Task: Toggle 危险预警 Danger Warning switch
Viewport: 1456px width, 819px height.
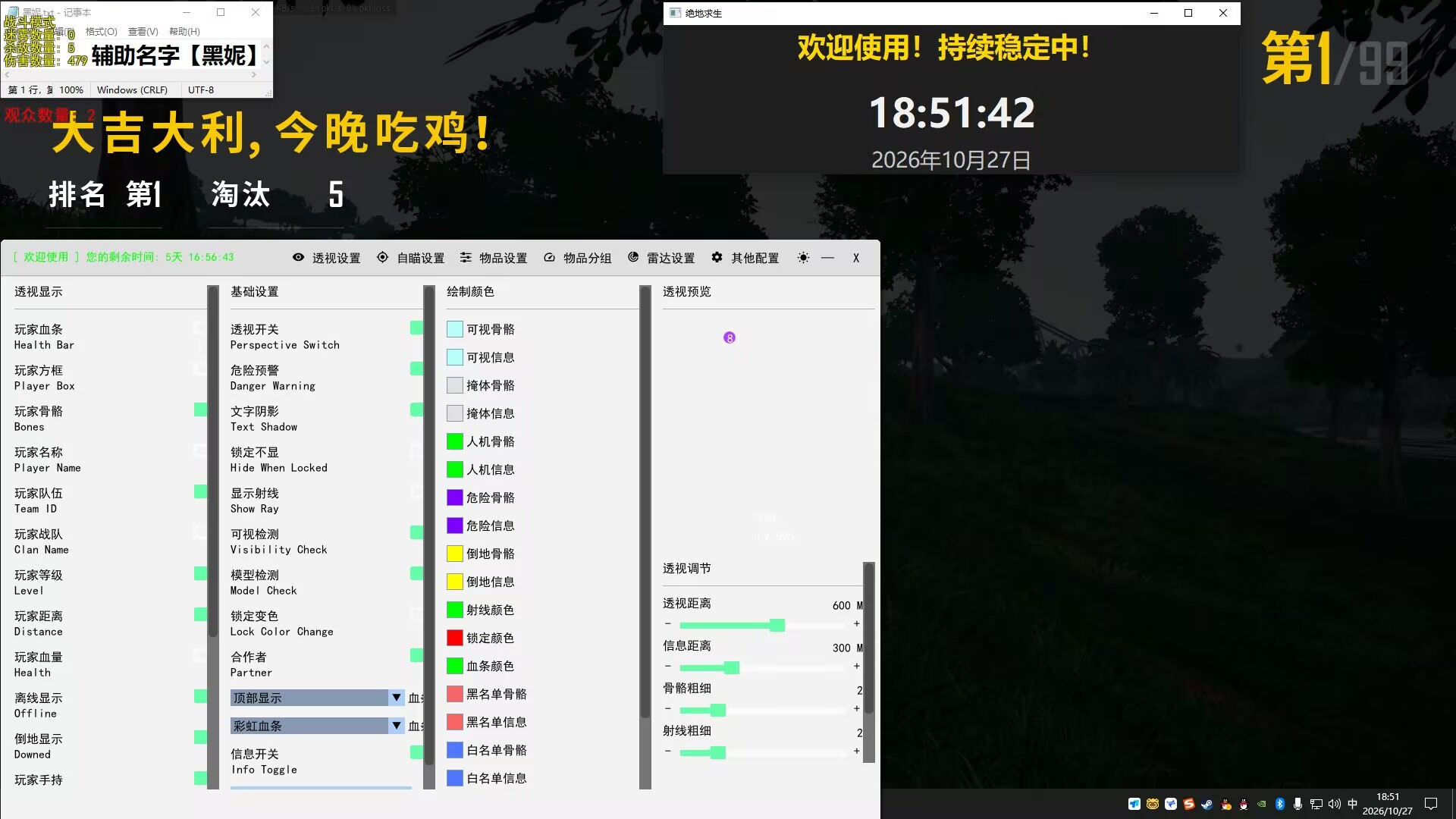Action: click(416, 369)
